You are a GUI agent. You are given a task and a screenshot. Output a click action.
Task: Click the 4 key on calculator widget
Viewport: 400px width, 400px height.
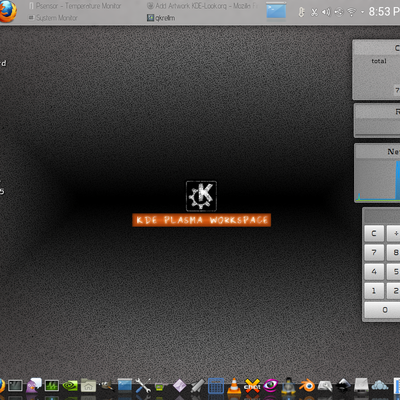pyautogui.click(x=374, y=272)
